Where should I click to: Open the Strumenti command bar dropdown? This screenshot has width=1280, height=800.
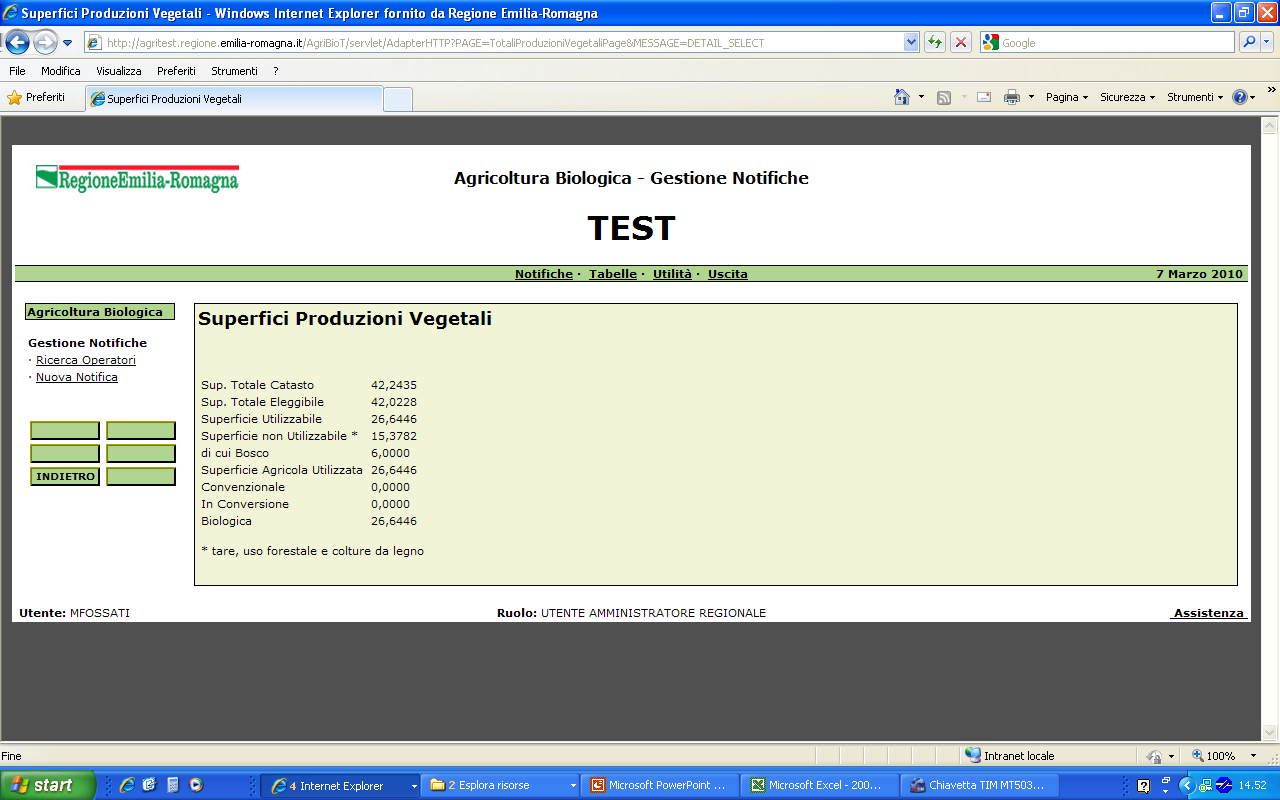pos(1195,97)
